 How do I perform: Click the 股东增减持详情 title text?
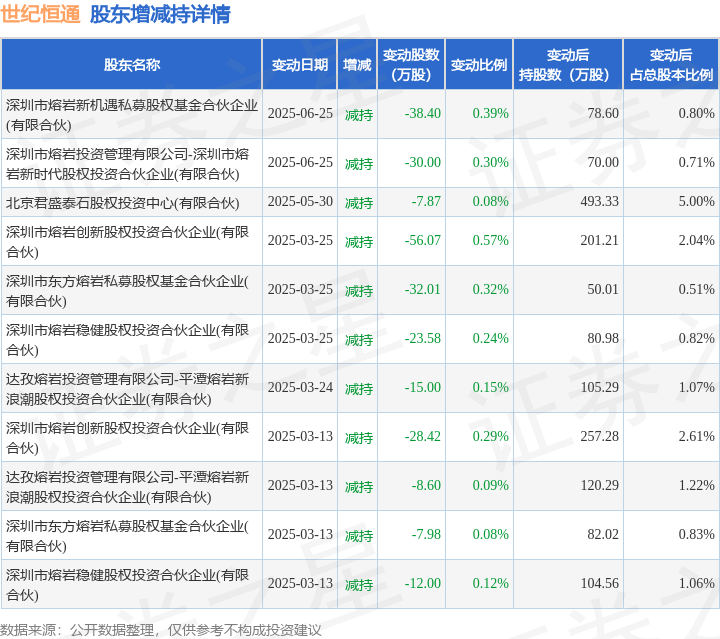point(160,14)
